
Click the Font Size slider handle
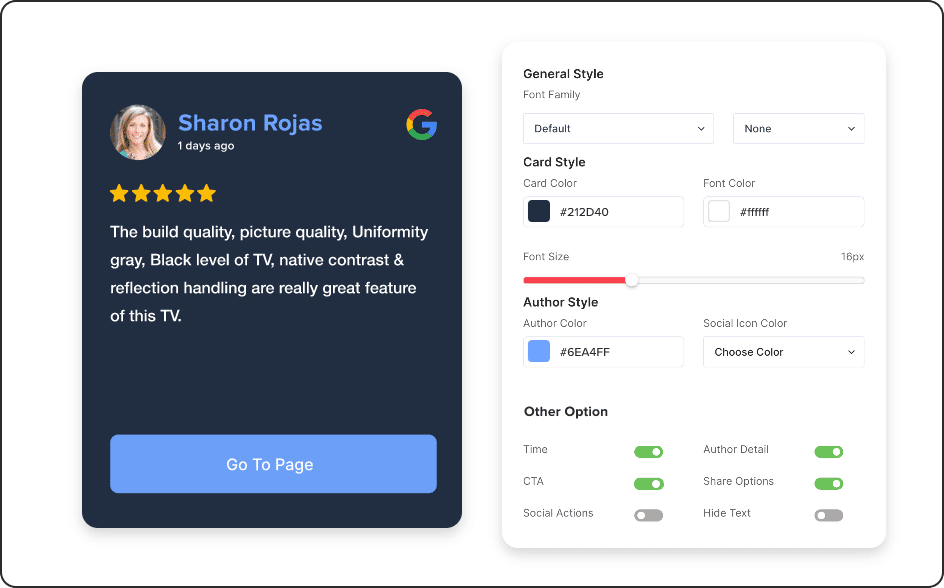coord(632,280)
